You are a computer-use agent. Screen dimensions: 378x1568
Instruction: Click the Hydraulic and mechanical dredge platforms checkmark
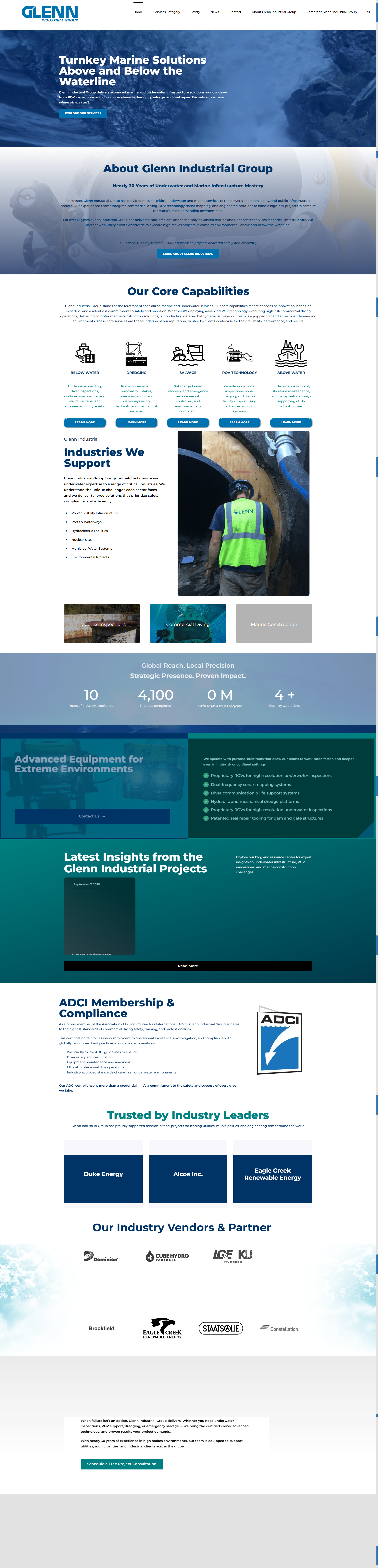206,802
